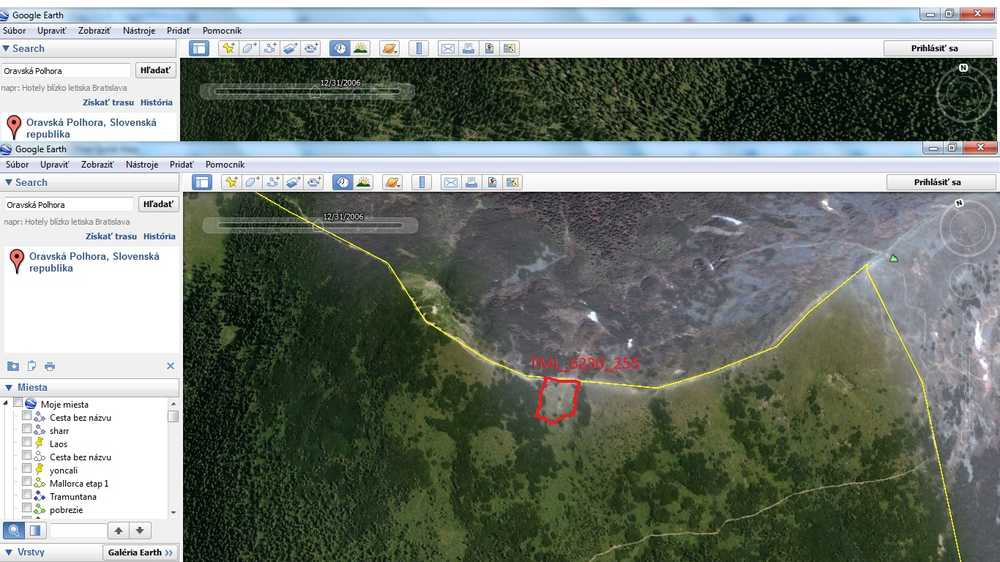Toggle the transparency panel button under places

35,531
